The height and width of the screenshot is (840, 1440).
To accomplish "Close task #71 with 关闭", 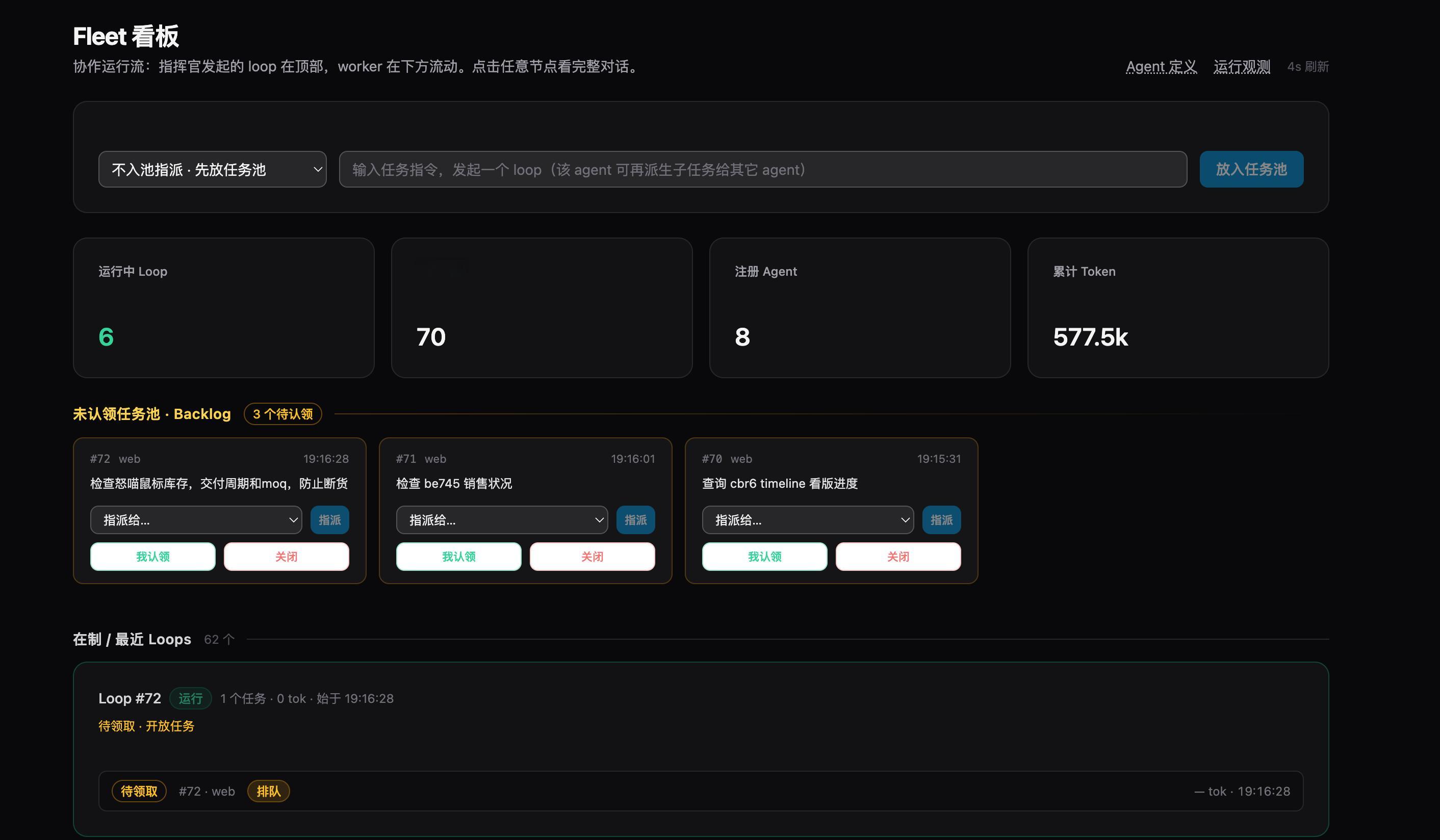I will [x=592, y=556].
